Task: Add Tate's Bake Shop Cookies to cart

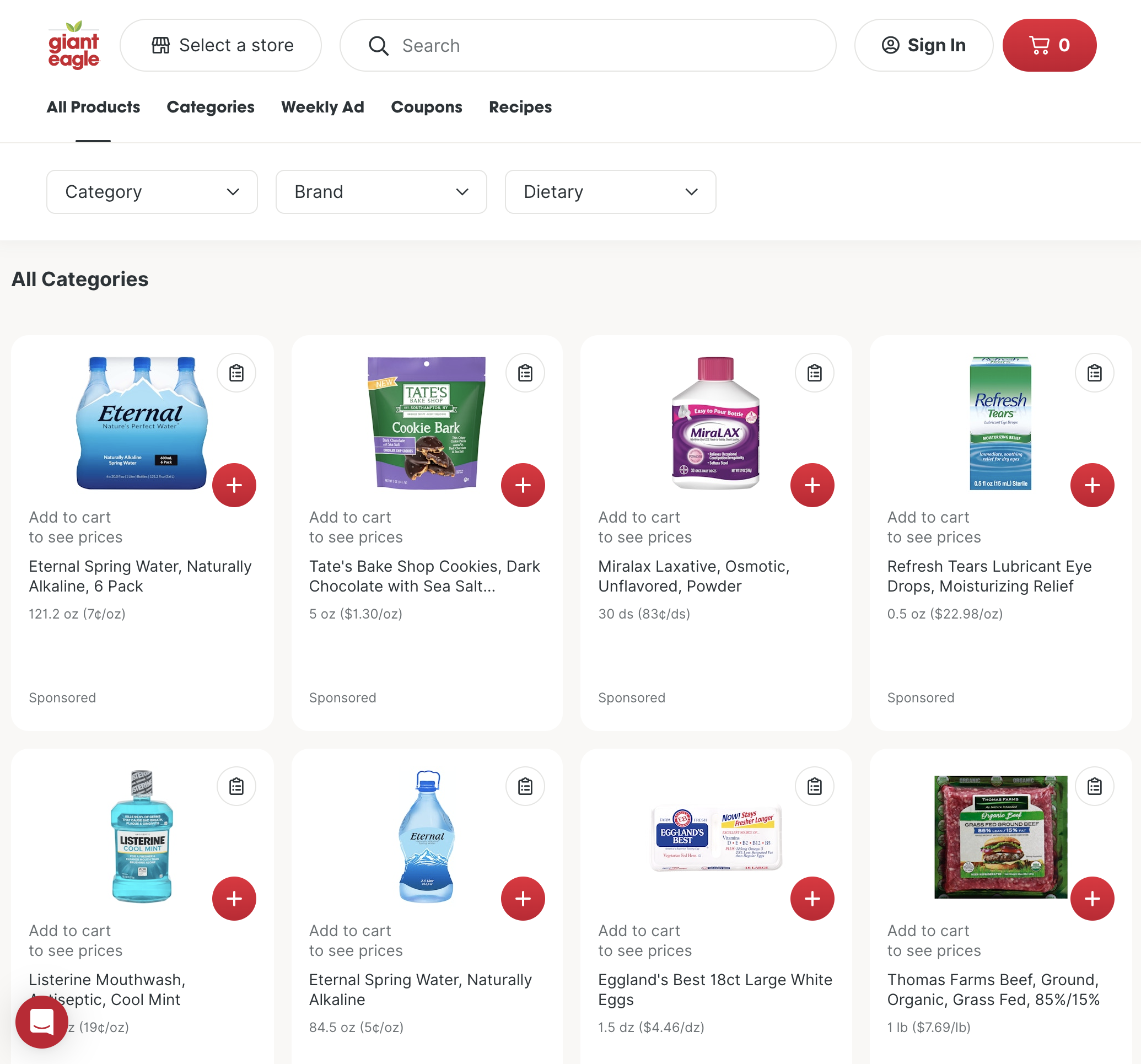Action: click(523, 485)
